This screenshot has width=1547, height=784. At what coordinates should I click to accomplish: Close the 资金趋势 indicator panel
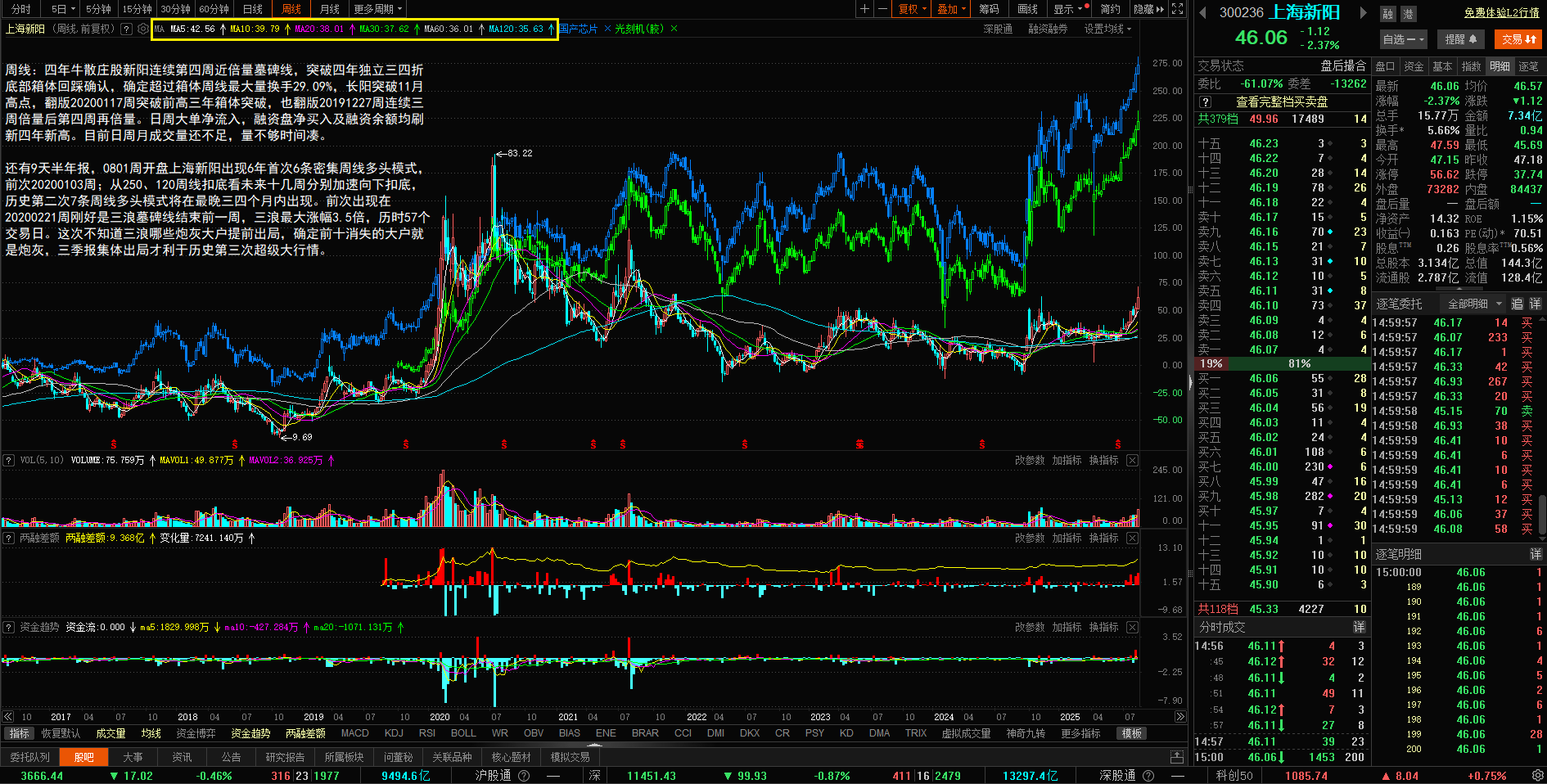click(1132, 627)
